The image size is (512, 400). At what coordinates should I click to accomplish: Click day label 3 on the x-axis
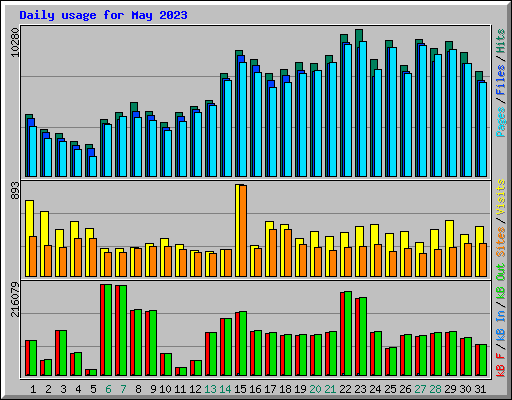coord(63,389)
